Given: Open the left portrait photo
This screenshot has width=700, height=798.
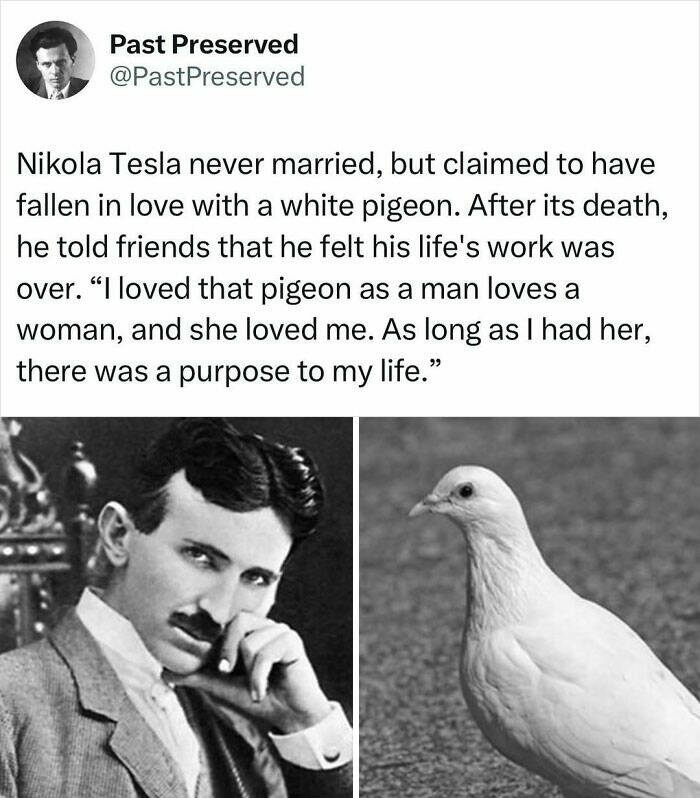Looking at the screenshot, I should (x=176, y=607).
